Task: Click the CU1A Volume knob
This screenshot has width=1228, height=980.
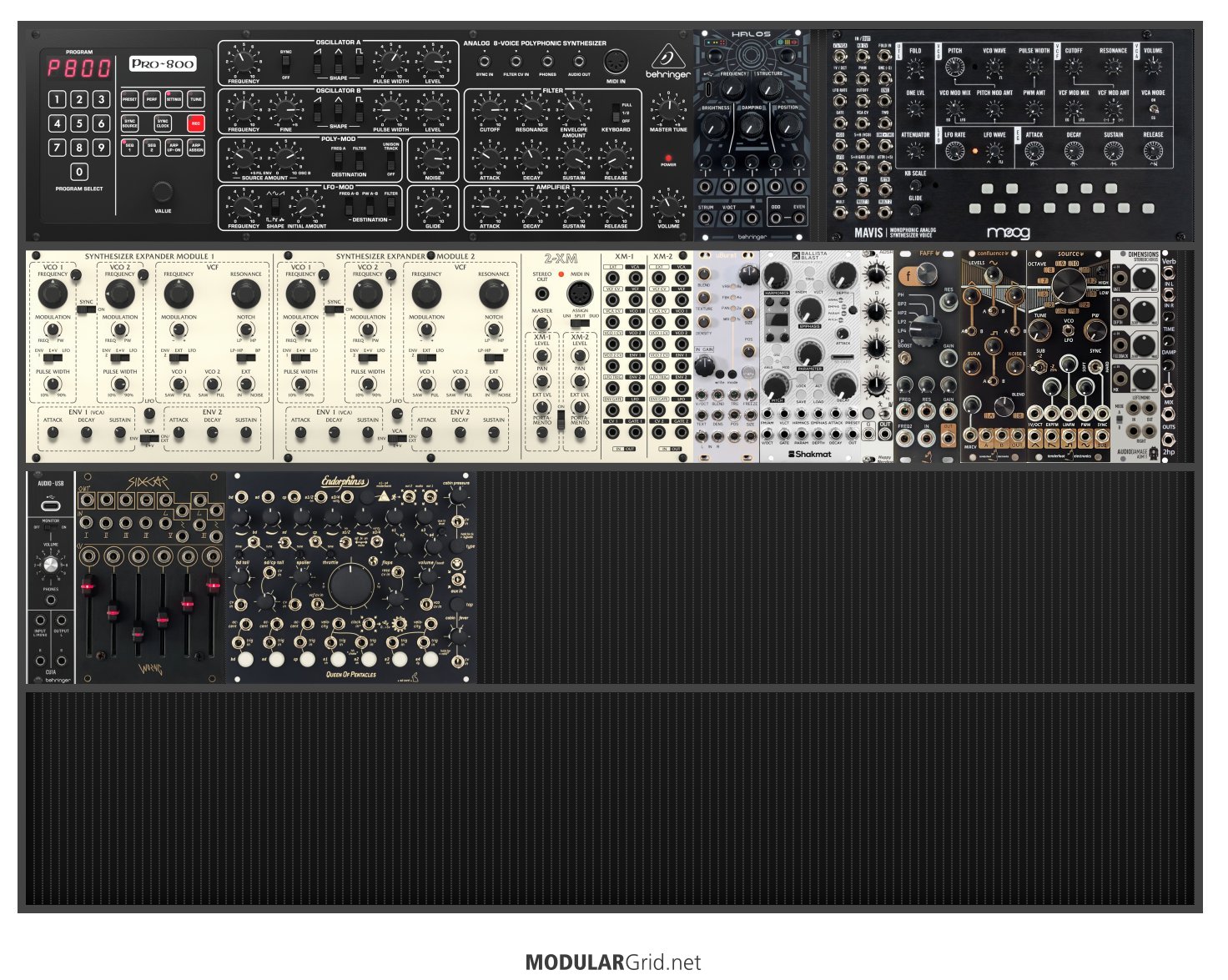Action: [x=51, y=565]
